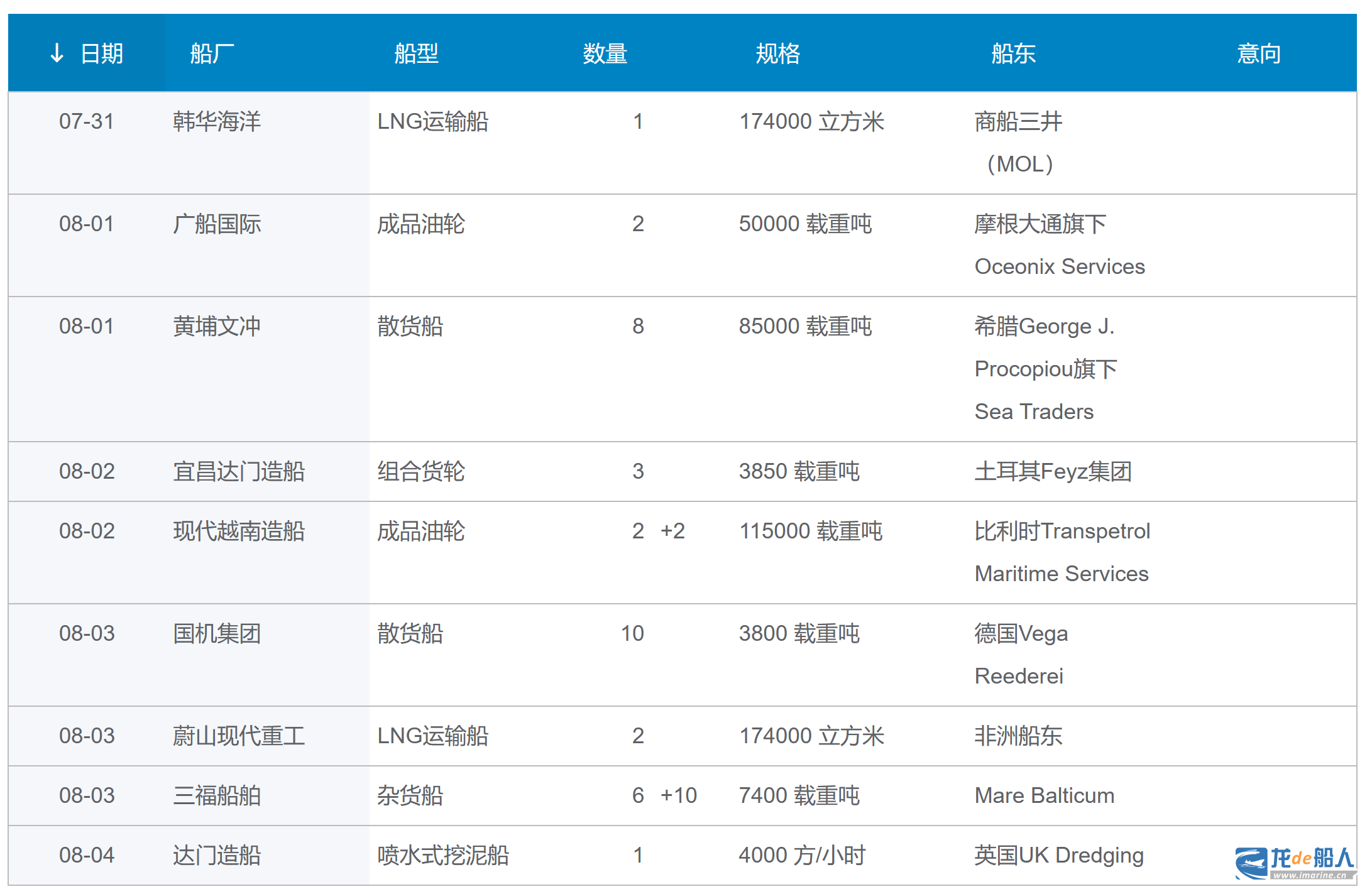
Task: Open the 广船国际 shipyard entry
Action: [x=217, y=224]
